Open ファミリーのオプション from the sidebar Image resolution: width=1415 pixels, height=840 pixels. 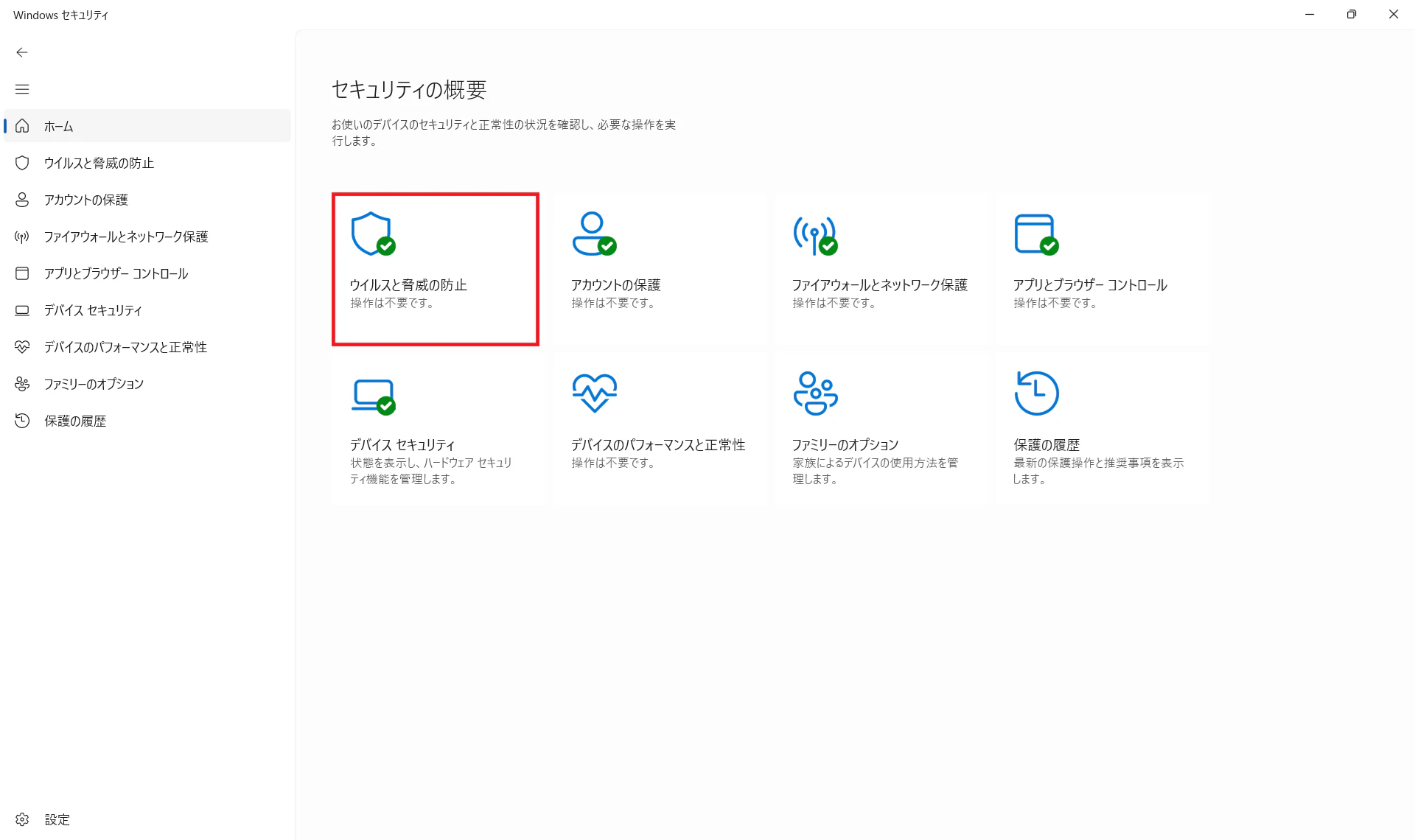(x=147, y=384)
